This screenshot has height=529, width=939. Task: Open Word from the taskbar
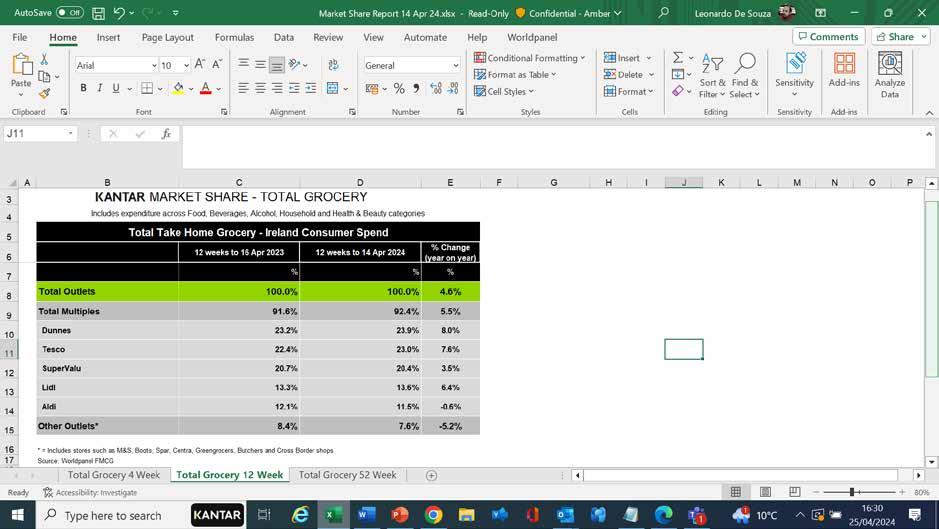pyautogui.click(x=366, y=515)
